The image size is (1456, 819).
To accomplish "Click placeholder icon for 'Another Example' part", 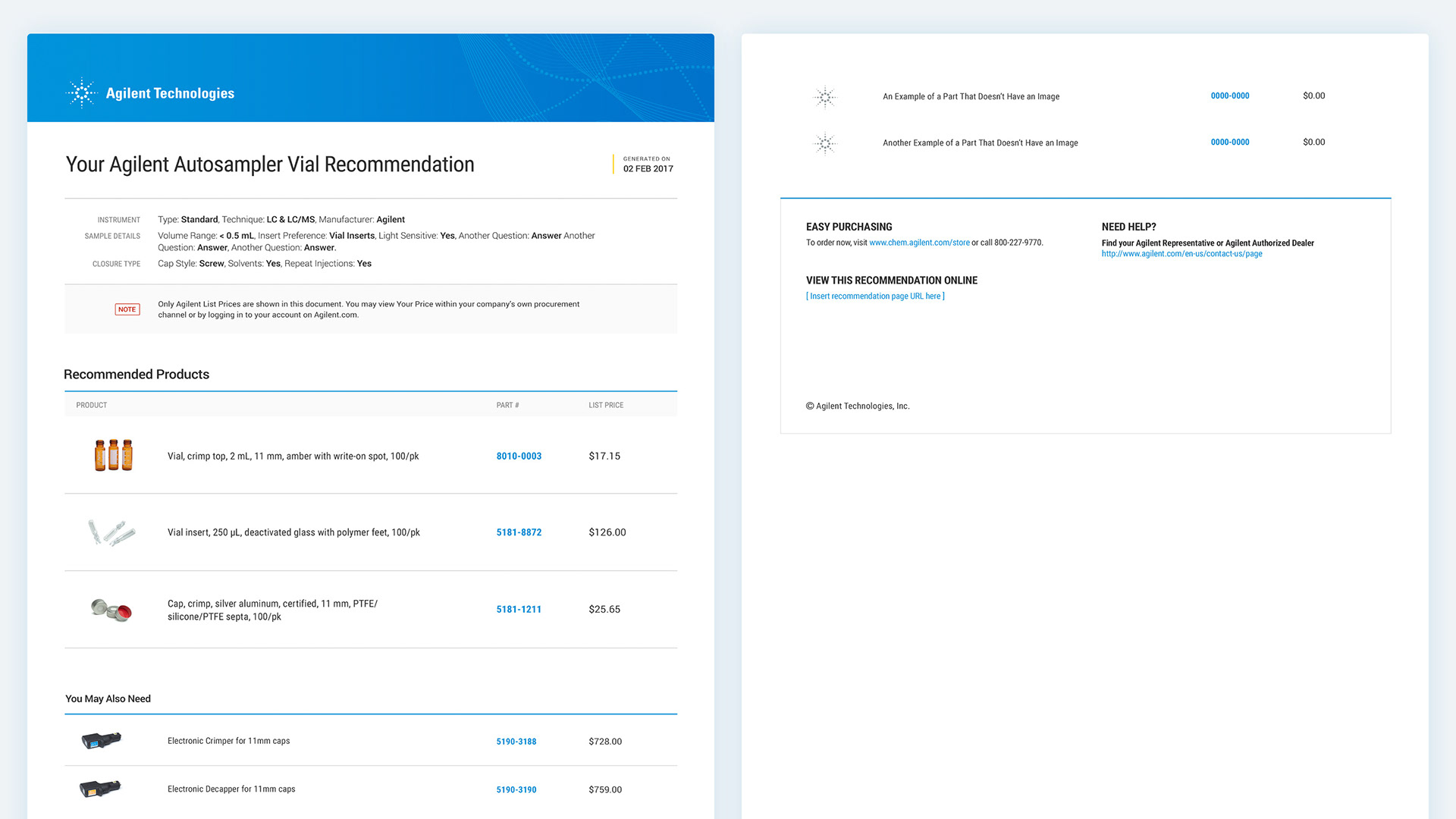I will click(825, 143).
